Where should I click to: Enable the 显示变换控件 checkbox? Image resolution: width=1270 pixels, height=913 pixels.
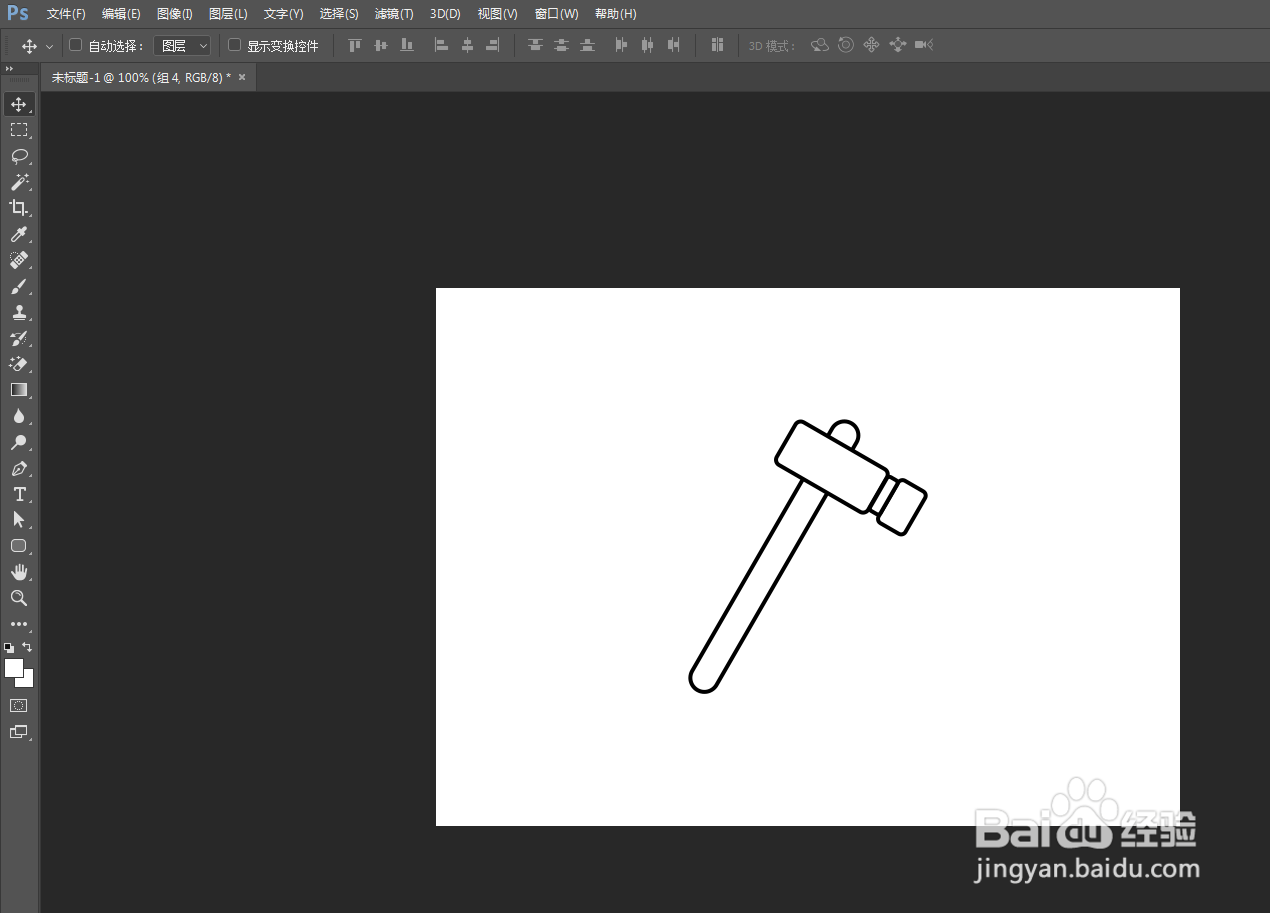tap(235, 45)
